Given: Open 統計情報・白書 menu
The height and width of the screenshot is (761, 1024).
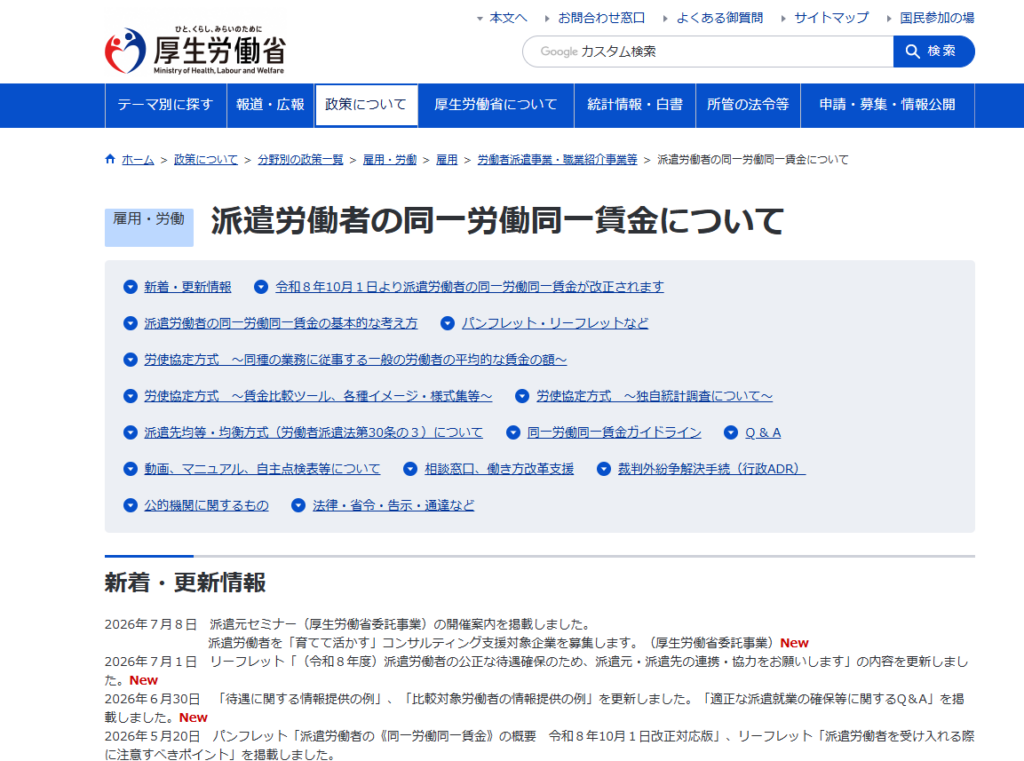Looking at the screenshot, I should 635,105.
